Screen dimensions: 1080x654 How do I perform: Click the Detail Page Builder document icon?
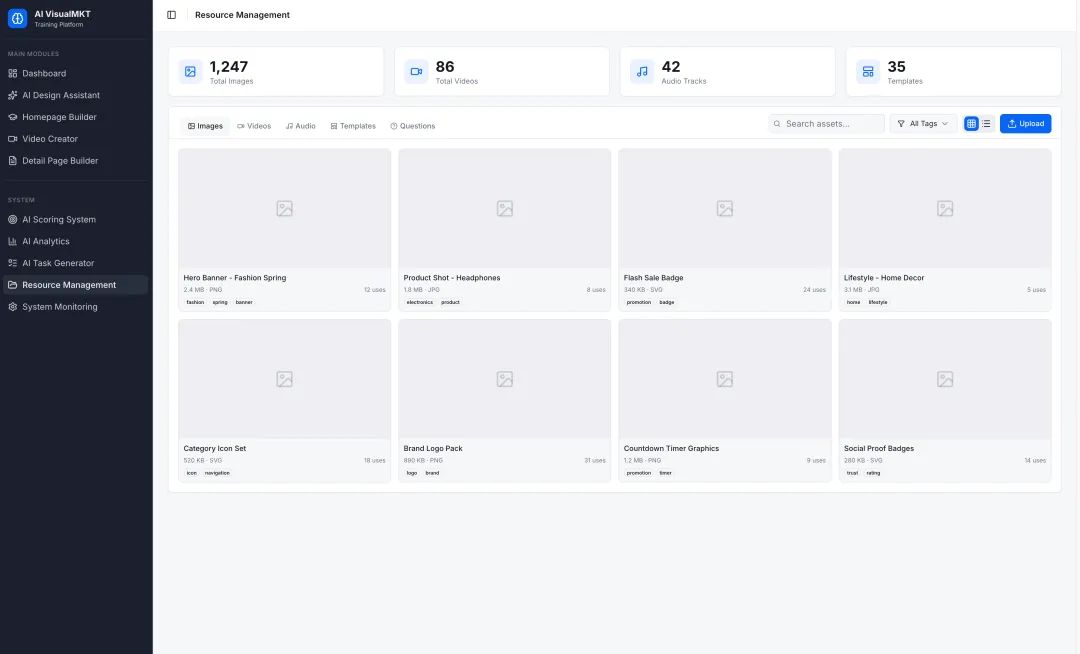point(12,160)
